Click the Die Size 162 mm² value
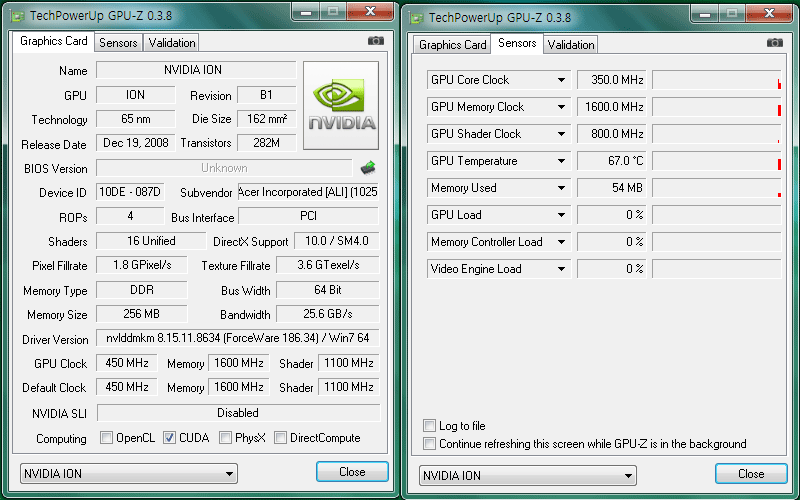Viewport: 800px width, 500px height. [x=267, y=119]
